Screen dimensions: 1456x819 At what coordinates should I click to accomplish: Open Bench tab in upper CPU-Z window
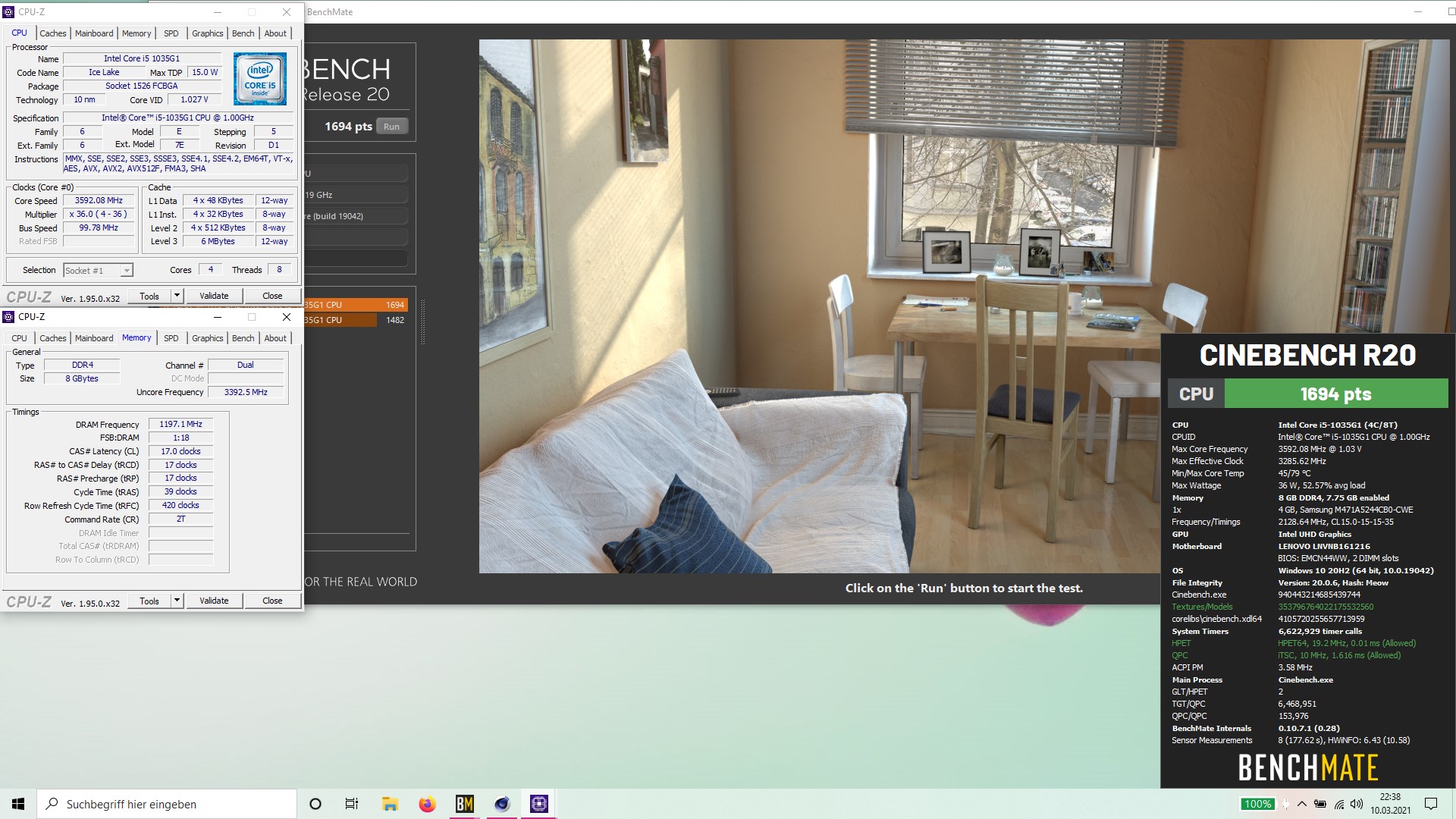point(243,33)
